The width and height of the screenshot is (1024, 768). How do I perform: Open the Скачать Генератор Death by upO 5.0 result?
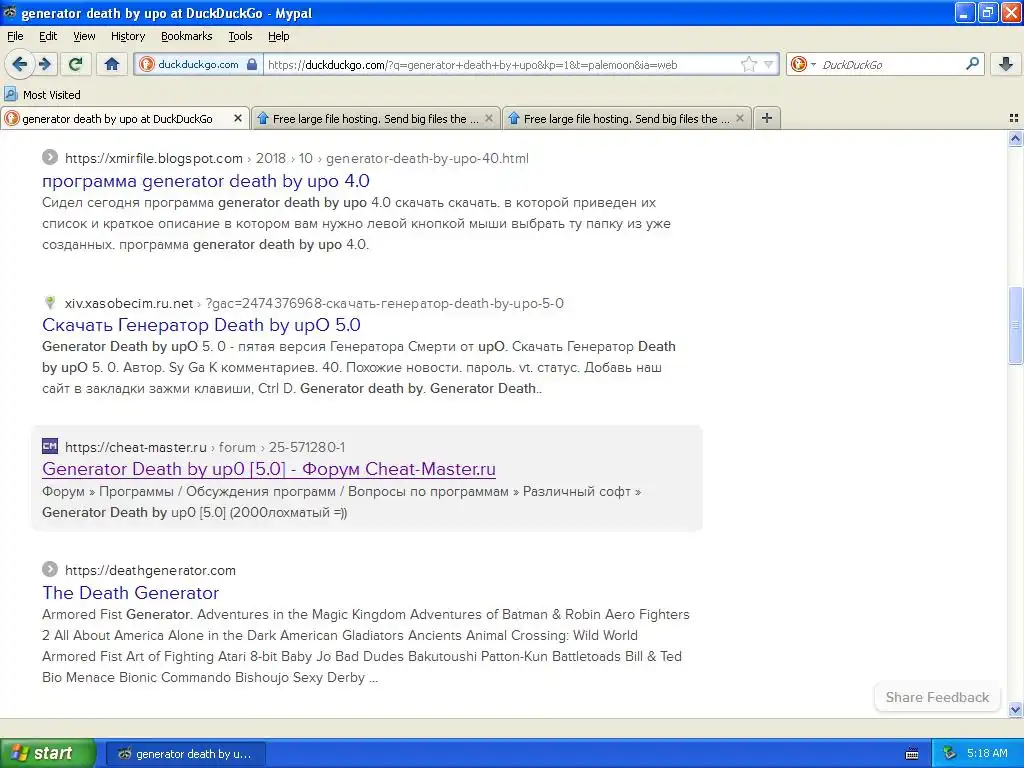click(x=201, y=325)
